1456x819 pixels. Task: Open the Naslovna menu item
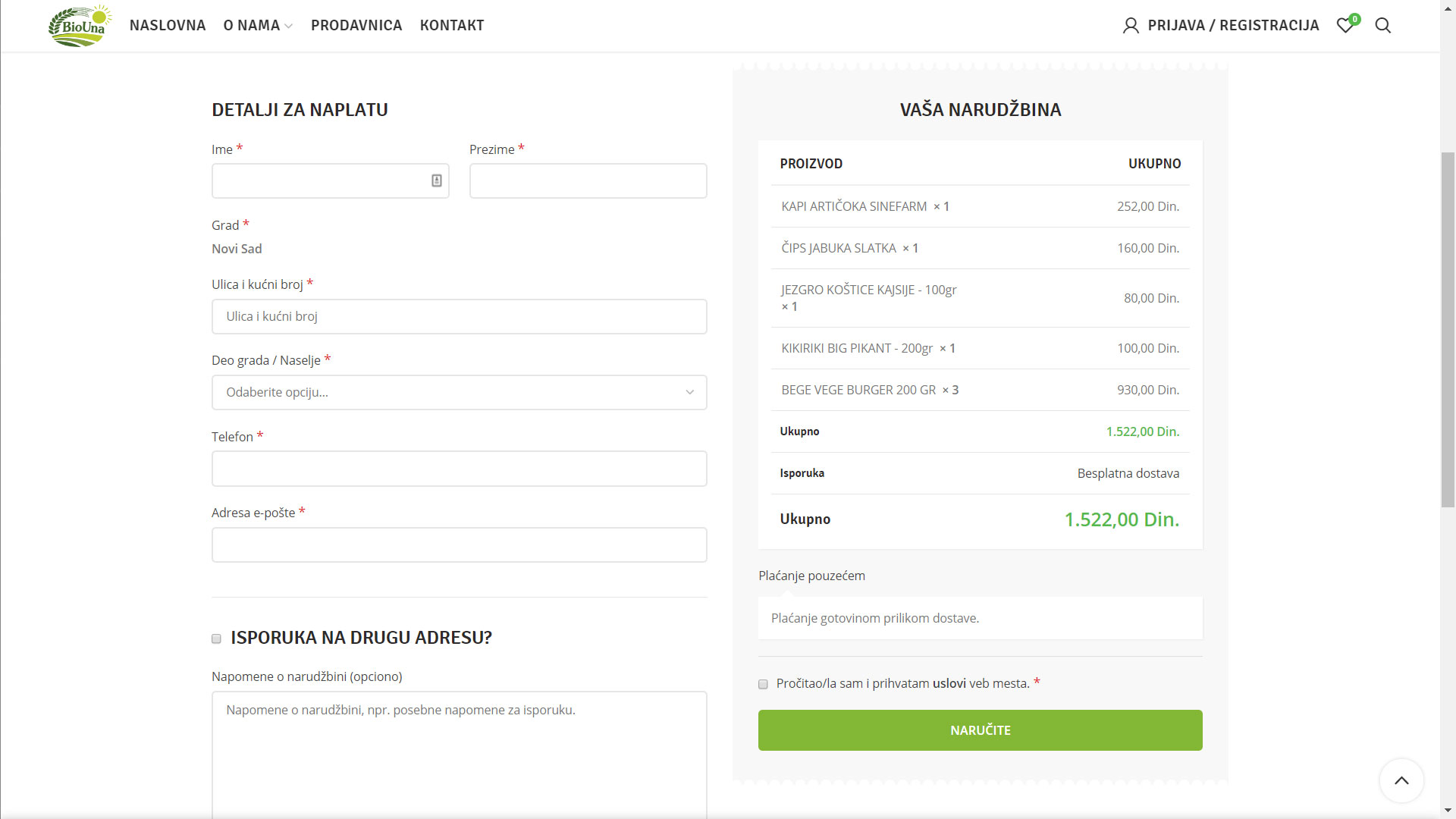click(x=168, y=26)
